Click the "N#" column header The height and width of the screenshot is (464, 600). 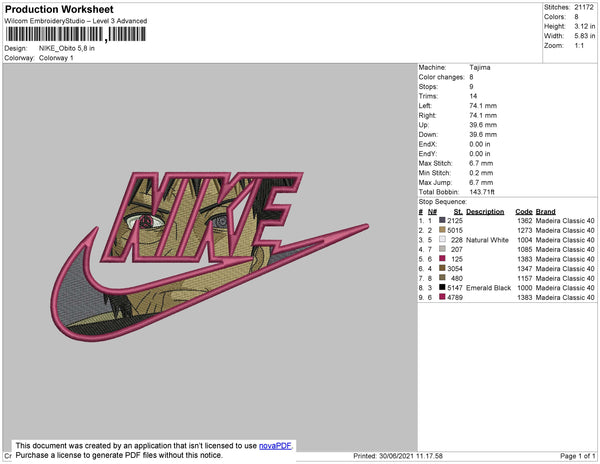pos(432,212)
